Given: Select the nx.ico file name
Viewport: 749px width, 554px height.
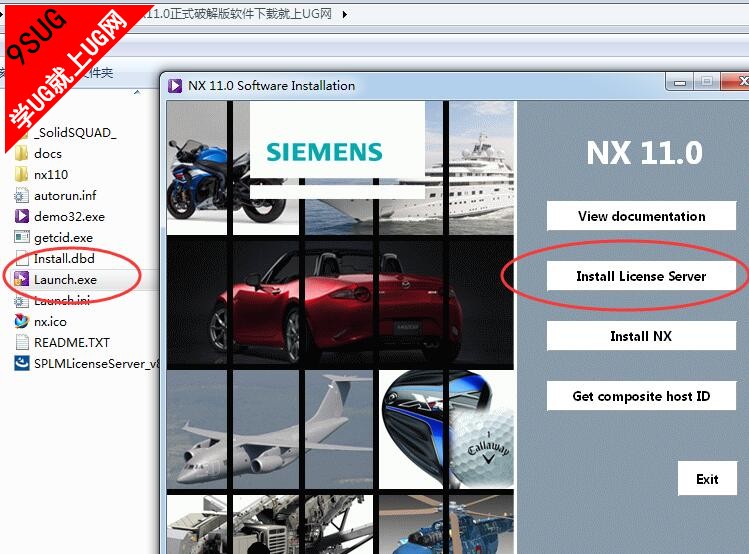Looking at the screenshot, I should pos(50,321).
